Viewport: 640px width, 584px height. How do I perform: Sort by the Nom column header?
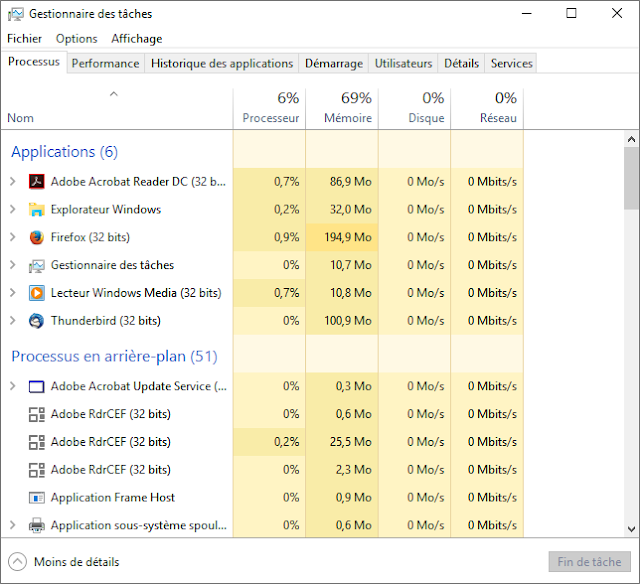tap(117, 108)
